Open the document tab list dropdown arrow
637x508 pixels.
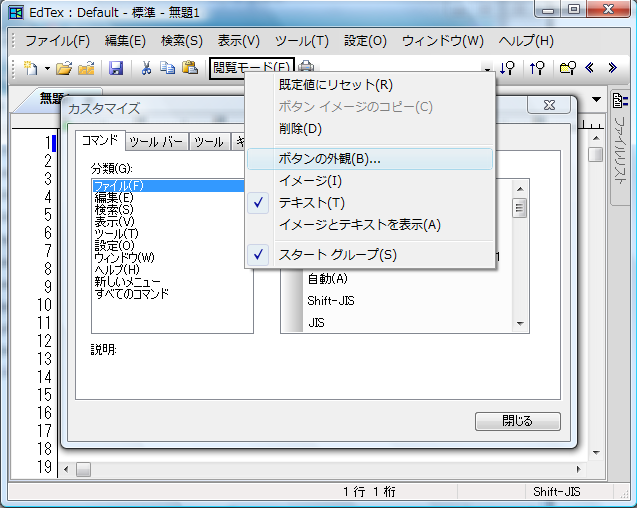coord(596,99)
